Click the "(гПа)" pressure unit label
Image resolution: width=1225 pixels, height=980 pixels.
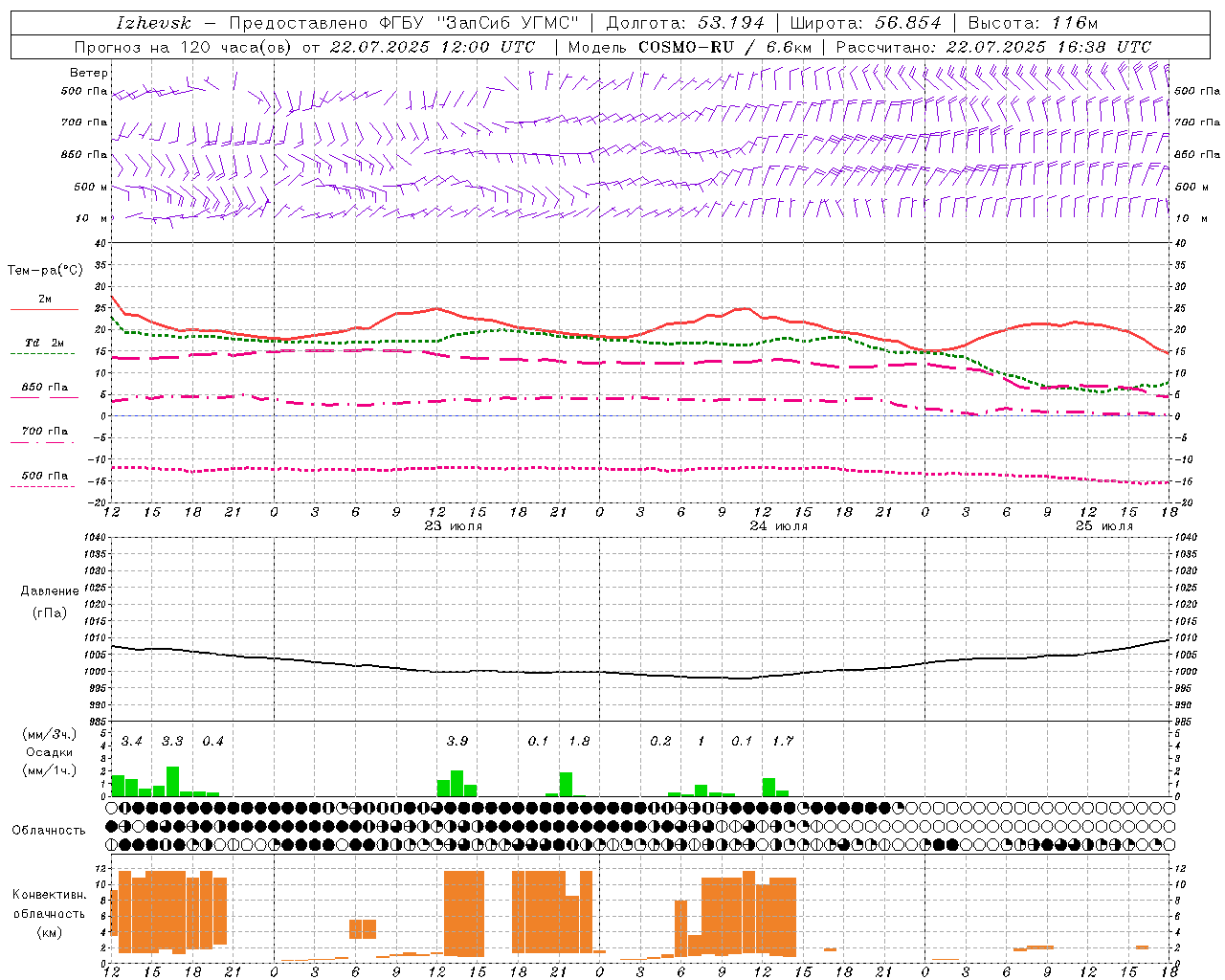click(x=50, y=613)
